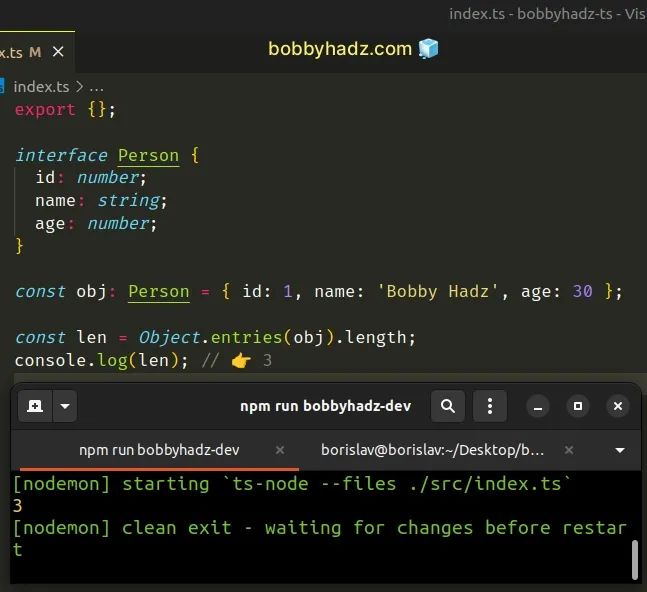Click 'length' property in code
The width and height of the screenshot is (647, 592).
click(x=375, y=338)
